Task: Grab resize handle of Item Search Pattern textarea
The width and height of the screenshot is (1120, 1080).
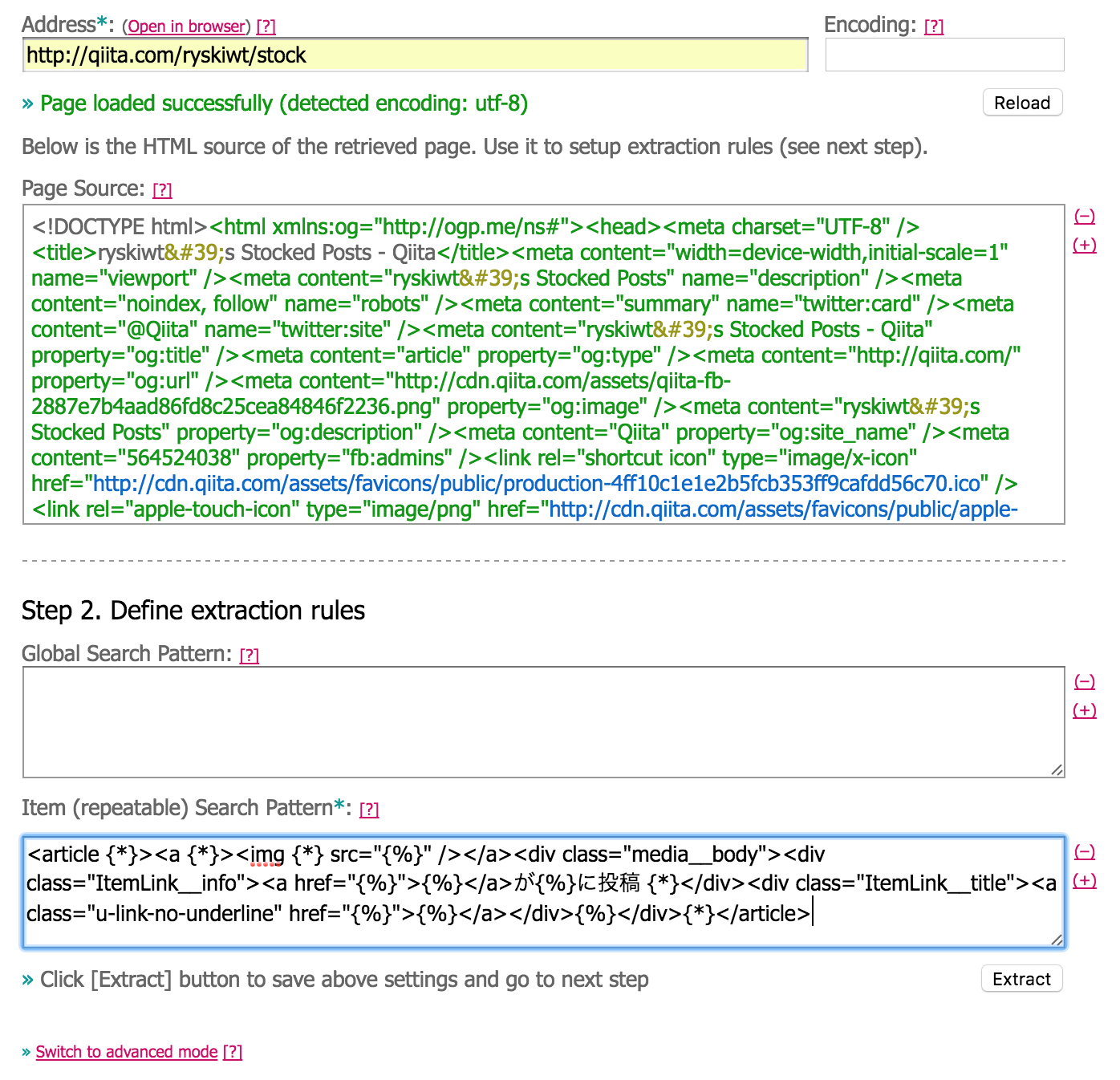Action: click(x=1057, y=940)
